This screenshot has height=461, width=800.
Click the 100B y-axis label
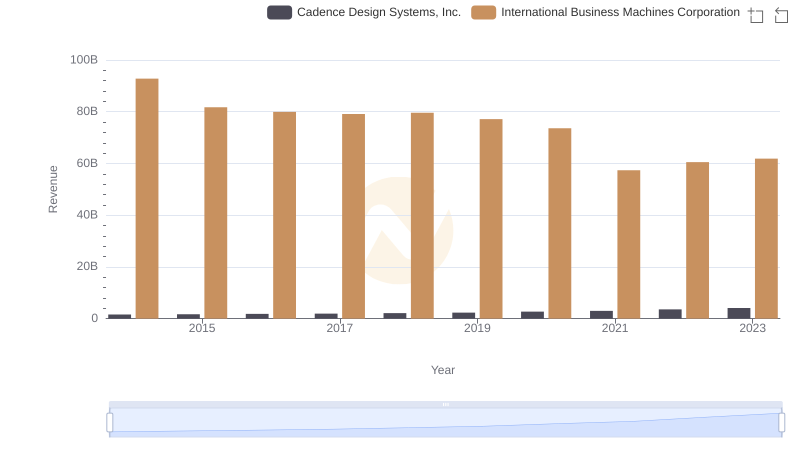(x=84, y=60)
